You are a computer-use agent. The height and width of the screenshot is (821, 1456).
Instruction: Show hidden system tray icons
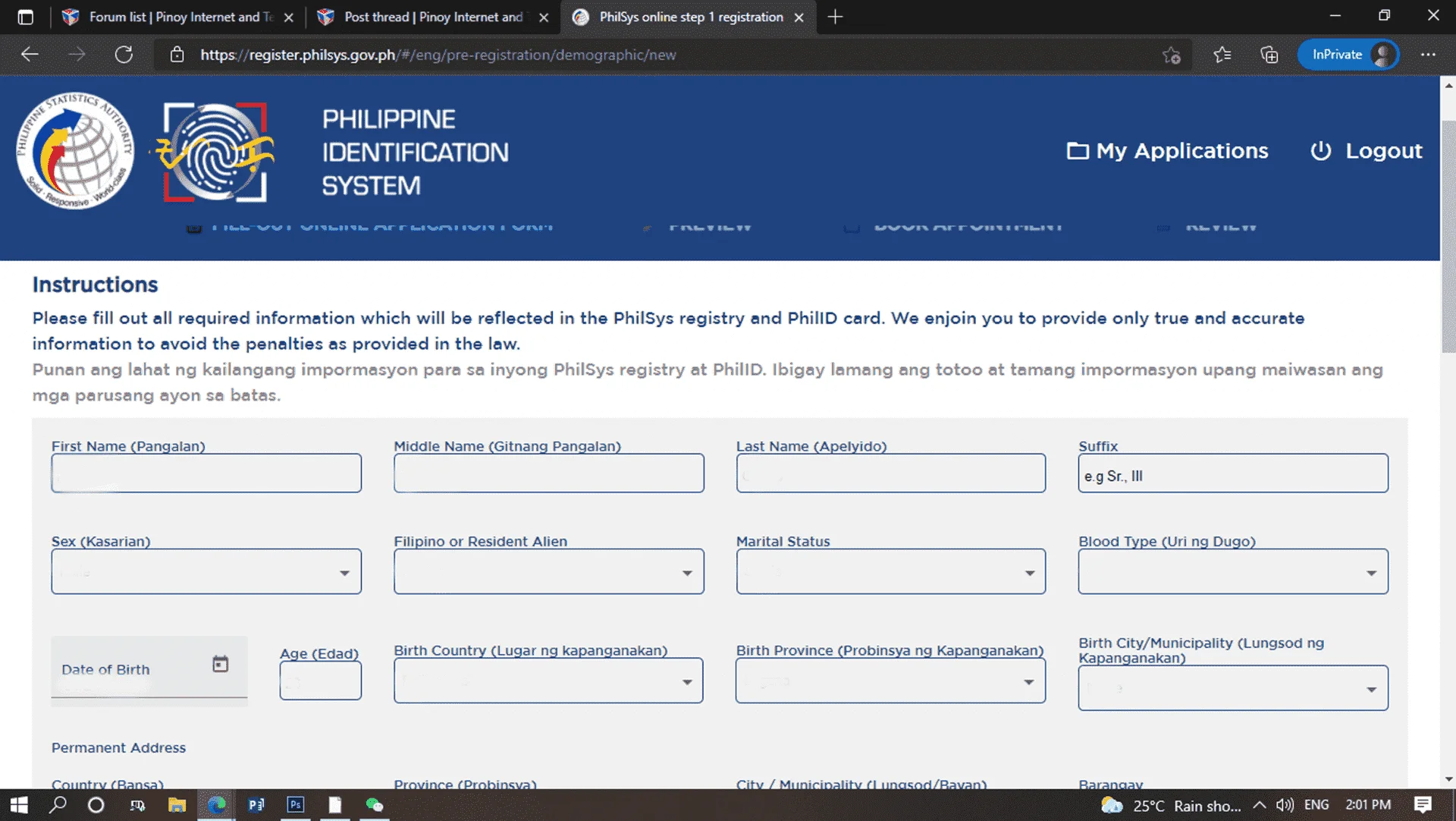point(1260,805)
